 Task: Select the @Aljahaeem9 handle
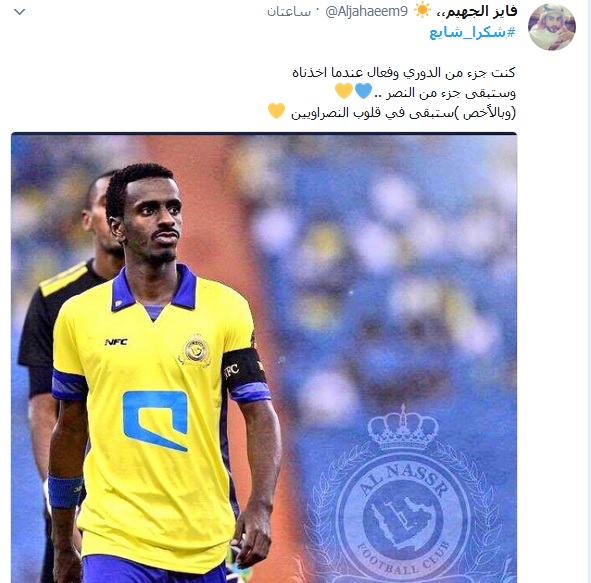pos(366,12)
